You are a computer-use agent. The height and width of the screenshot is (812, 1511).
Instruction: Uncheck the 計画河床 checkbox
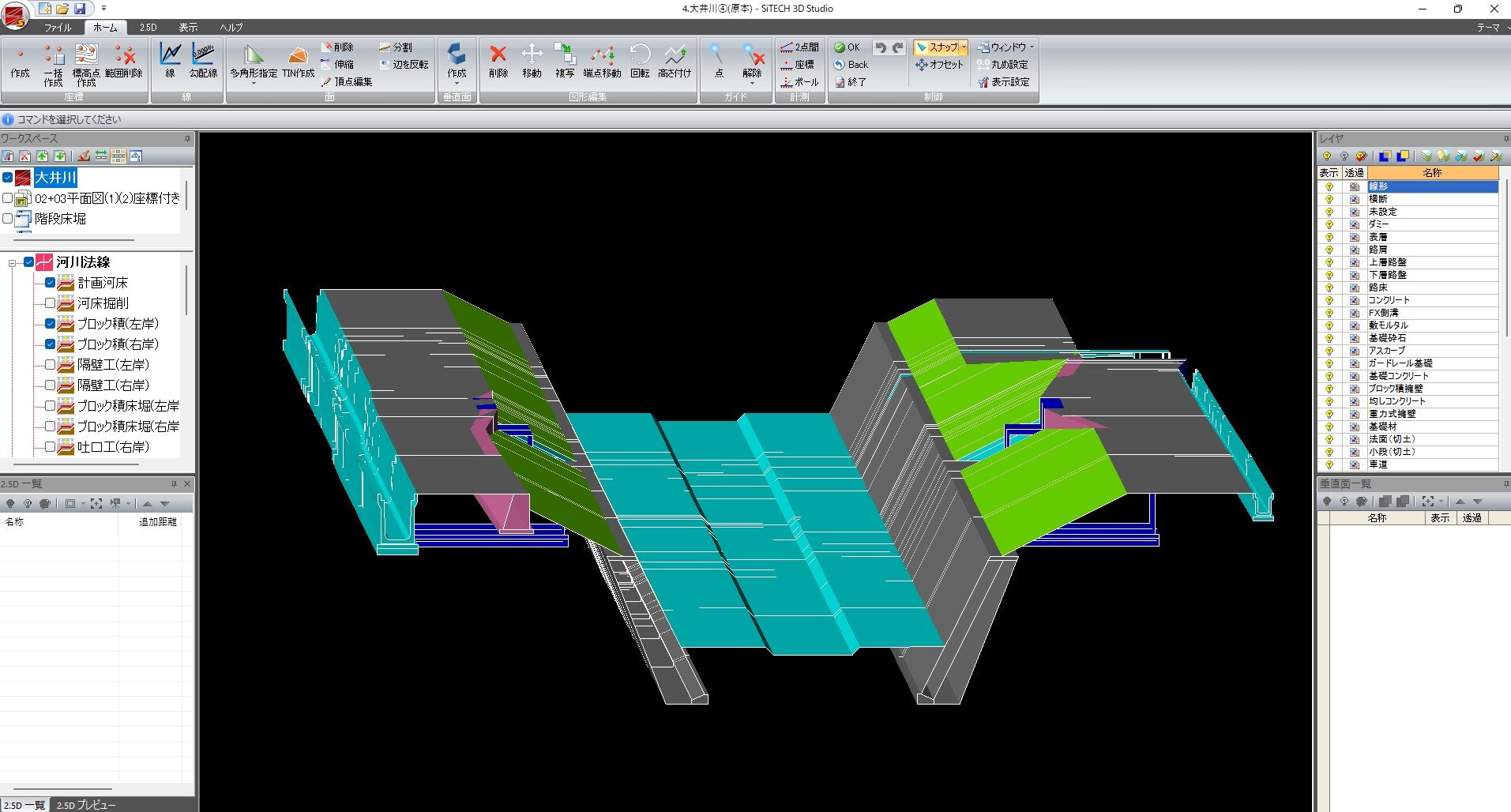[50, 283]
